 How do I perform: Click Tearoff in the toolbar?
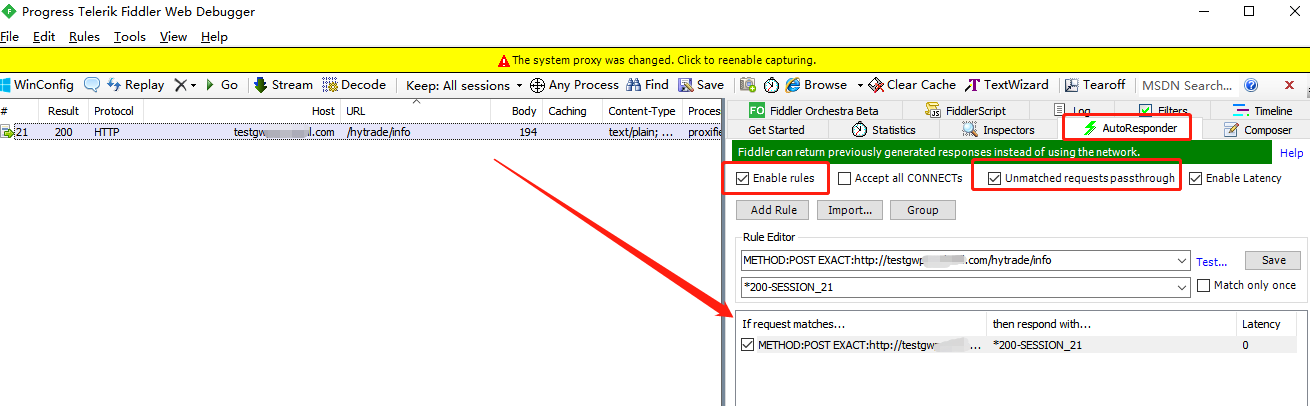tap(1095, 85)
